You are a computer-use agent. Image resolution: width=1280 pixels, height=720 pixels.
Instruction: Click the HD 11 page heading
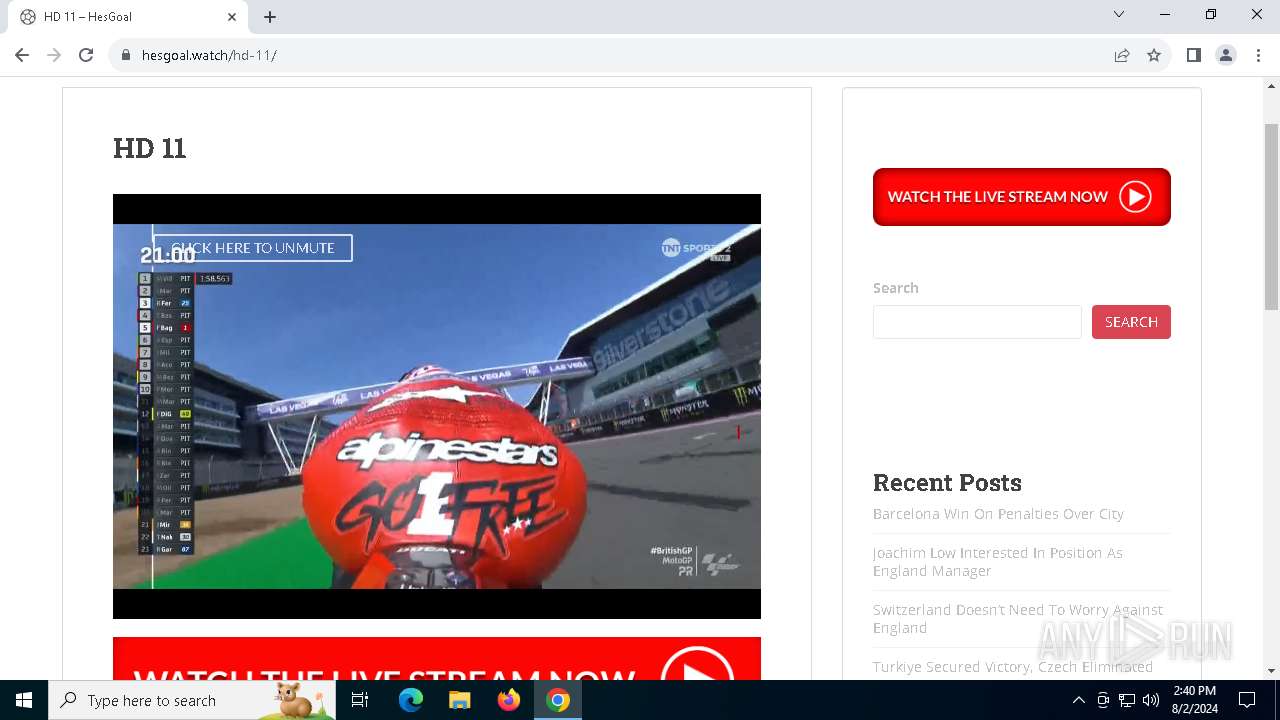pyautogui.click(x=150, y=148)
